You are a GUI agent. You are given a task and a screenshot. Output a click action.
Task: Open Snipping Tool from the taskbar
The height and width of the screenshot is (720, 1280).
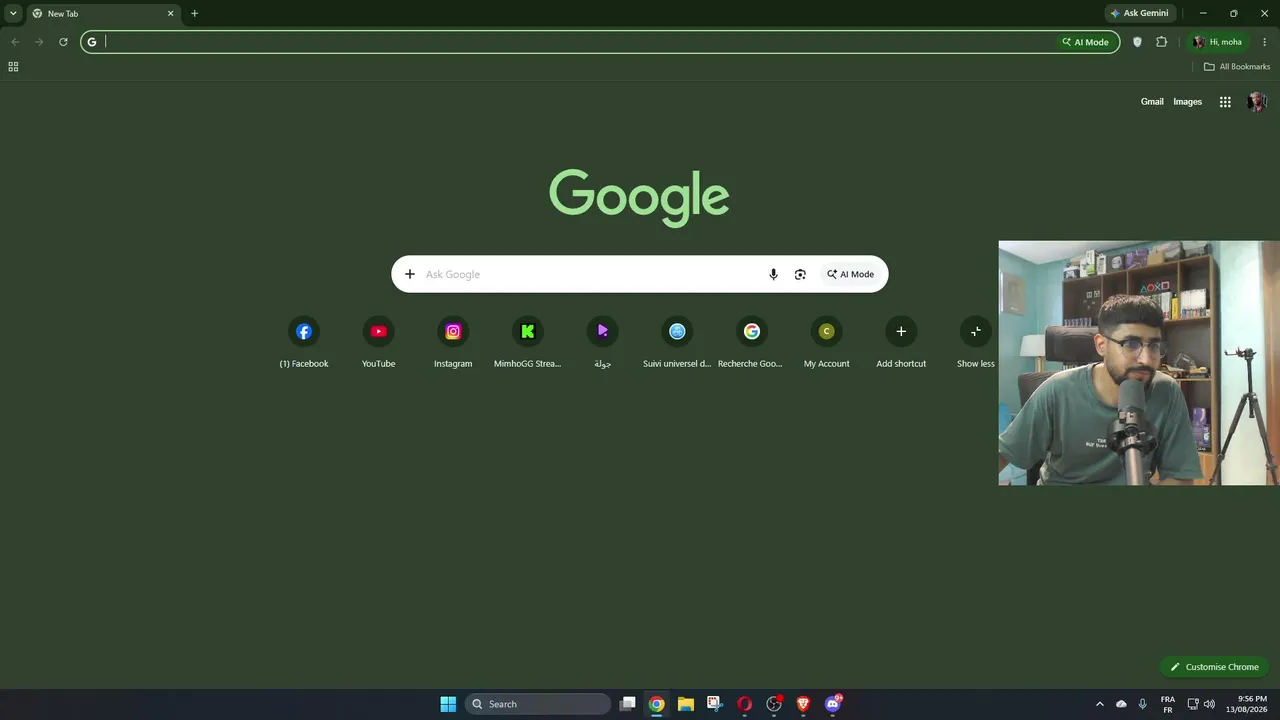(714, 704)
